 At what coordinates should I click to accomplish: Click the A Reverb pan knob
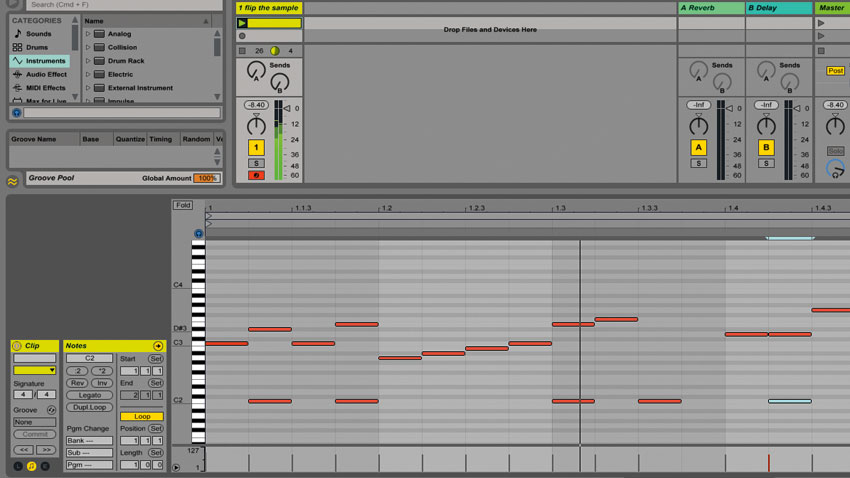tap(698, 126)
